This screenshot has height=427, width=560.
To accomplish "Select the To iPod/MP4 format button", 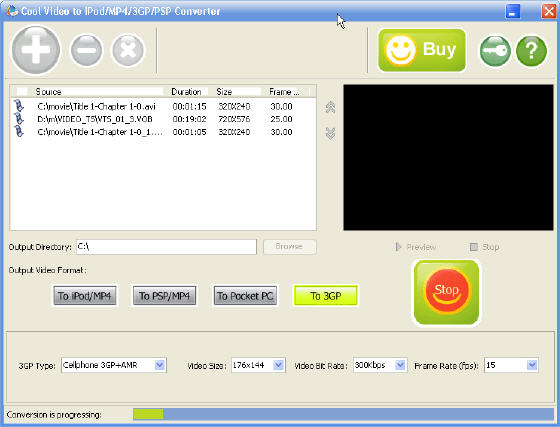I will (85, 296).
